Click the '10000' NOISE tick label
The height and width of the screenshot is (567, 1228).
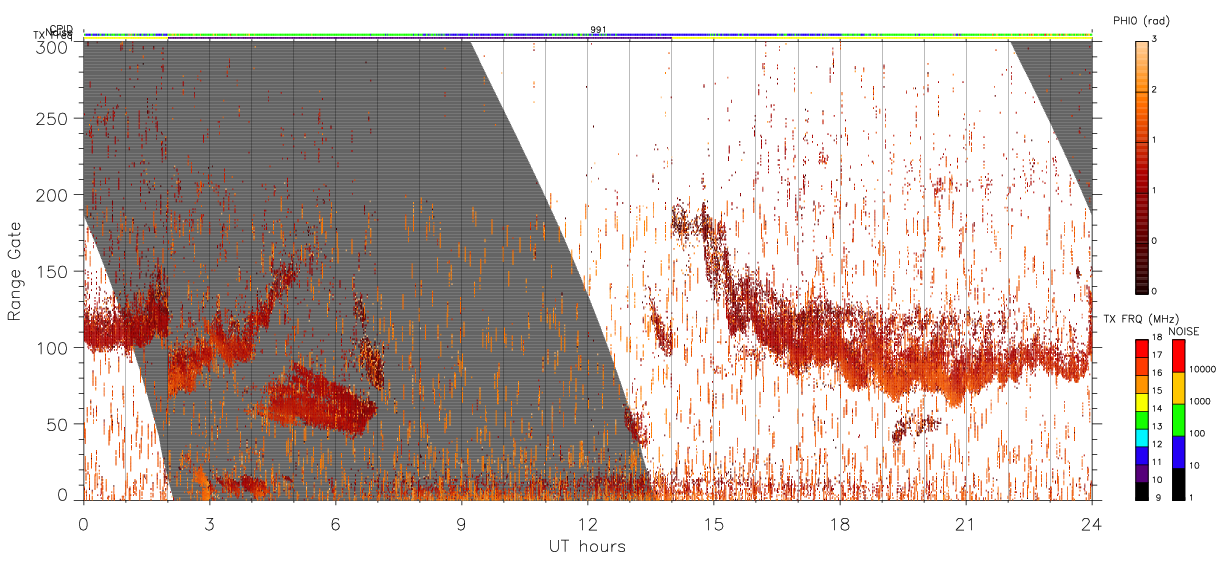point(1204,369)
